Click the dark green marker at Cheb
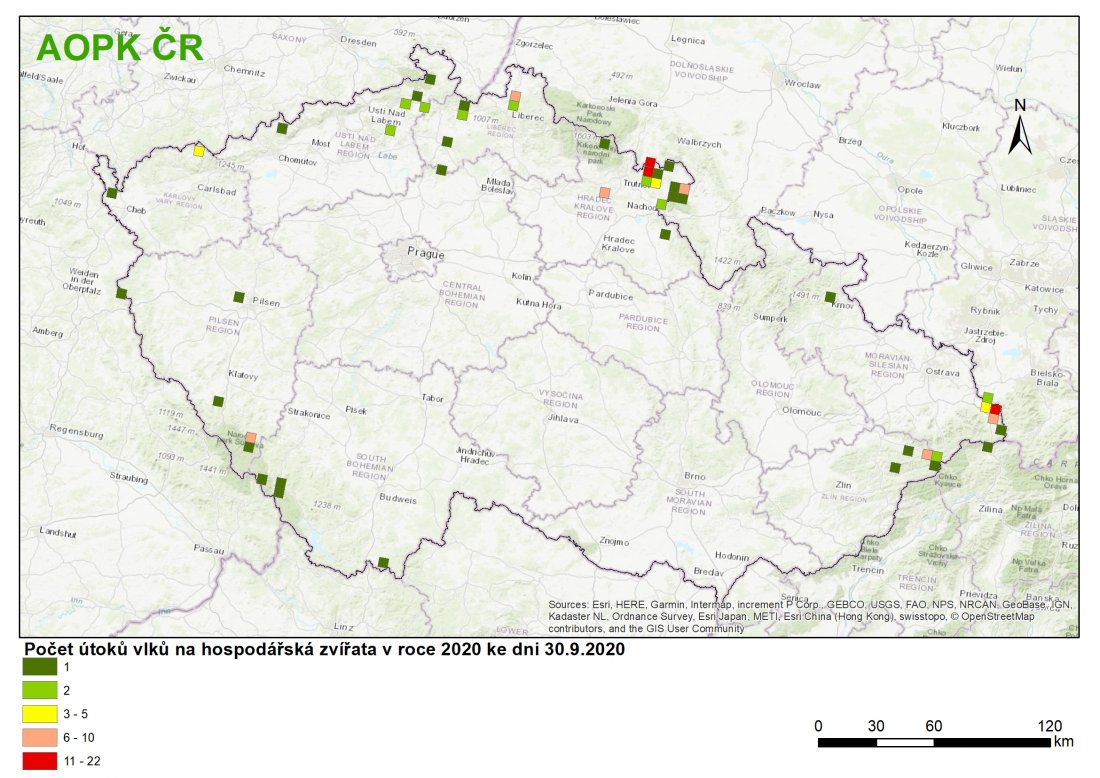The height and width of the screenshot is (778, 1100). (x=112, y=194)
